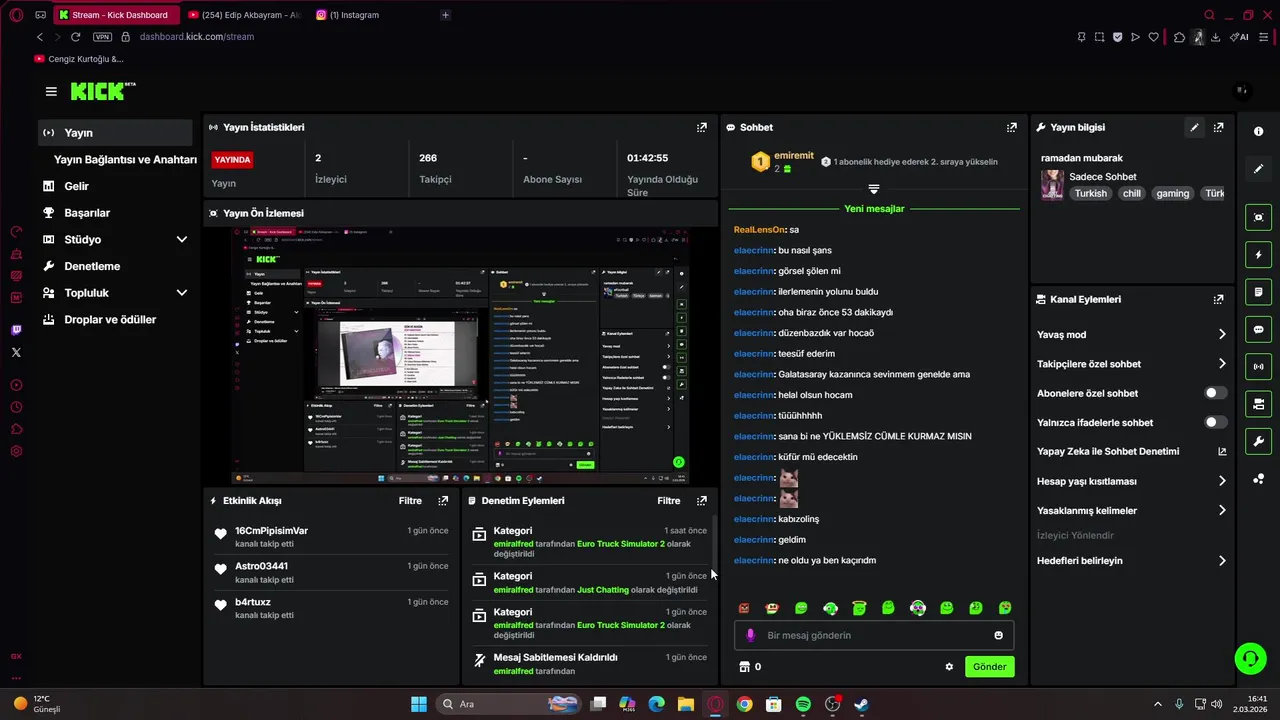The width and height of the screenshot is (1280, 720).
Task: Pop out the Etkinlik Akışı panel
Action: pos(443,500)
